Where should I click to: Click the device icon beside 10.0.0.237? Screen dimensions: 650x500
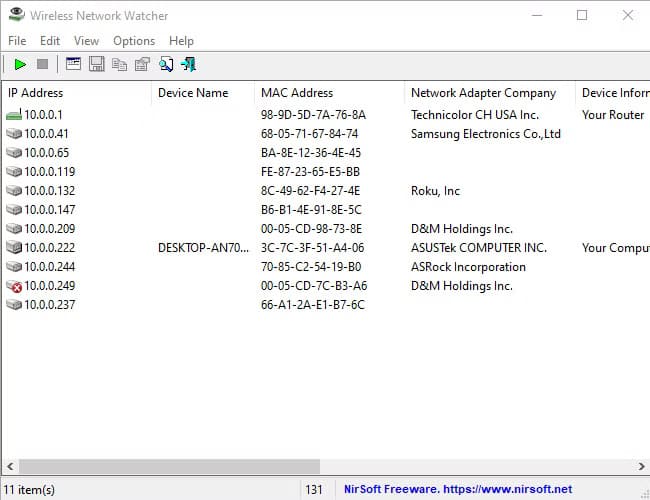coord(14,305)
